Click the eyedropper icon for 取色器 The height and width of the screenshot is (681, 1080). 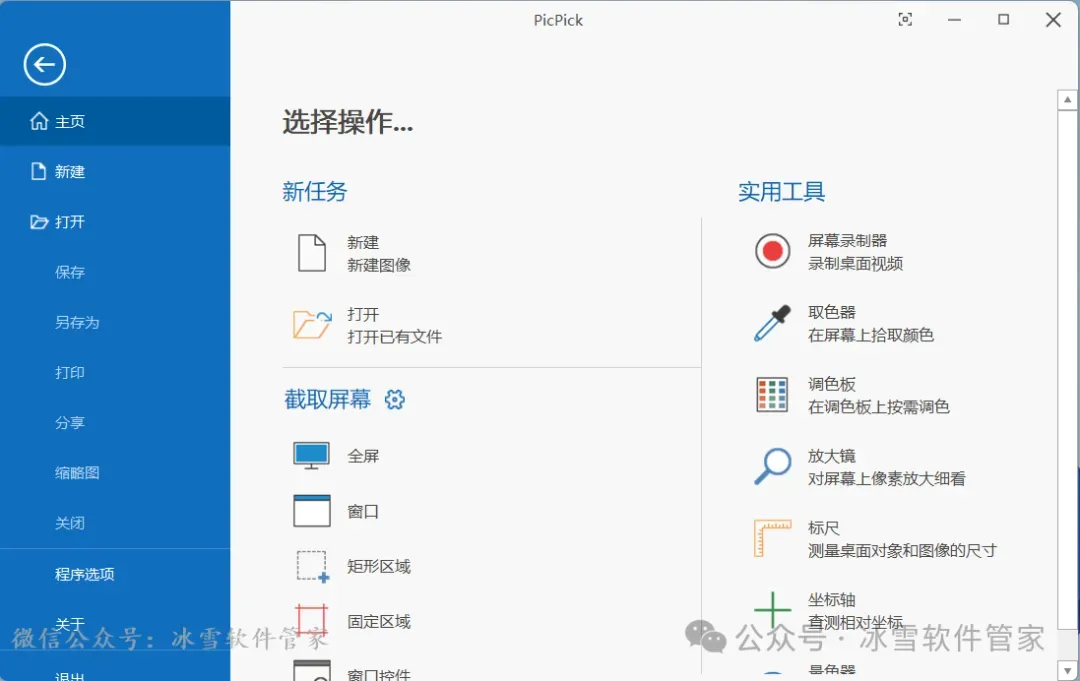[x=773, y=324]
